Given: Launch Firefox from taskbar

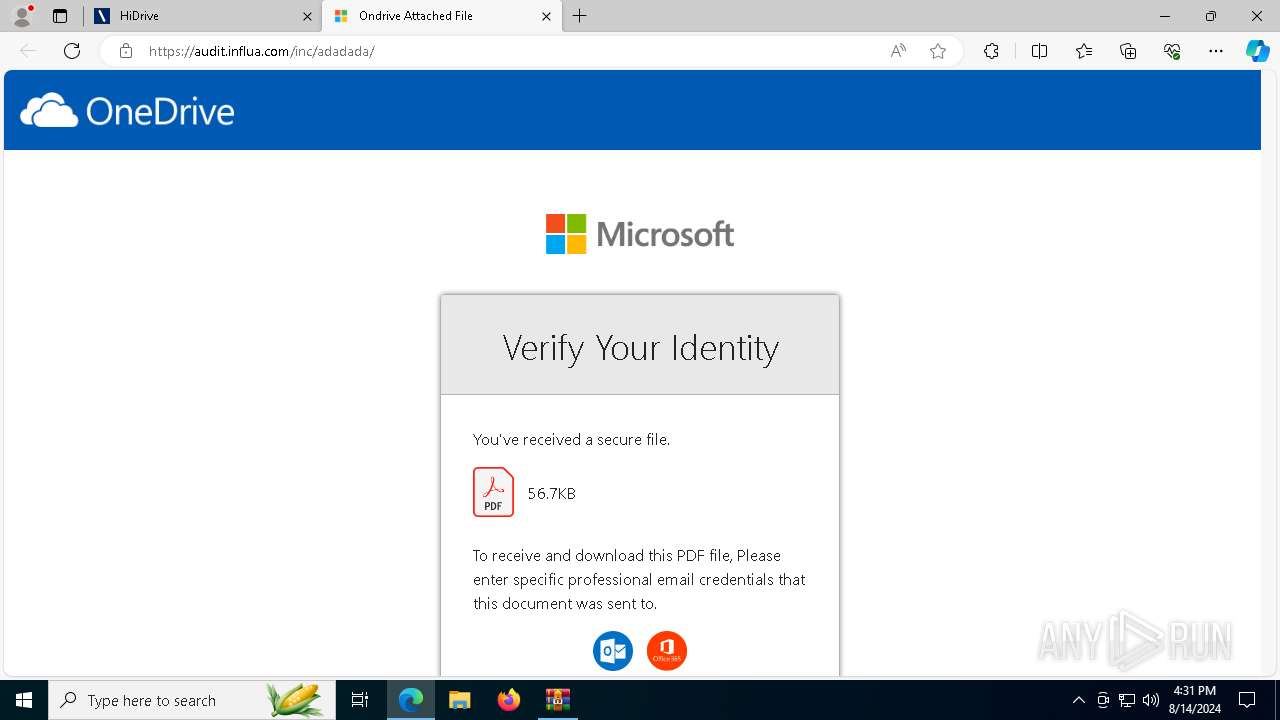Looking at the screenshot, I should pyautogui.click(x=508, y=700).
